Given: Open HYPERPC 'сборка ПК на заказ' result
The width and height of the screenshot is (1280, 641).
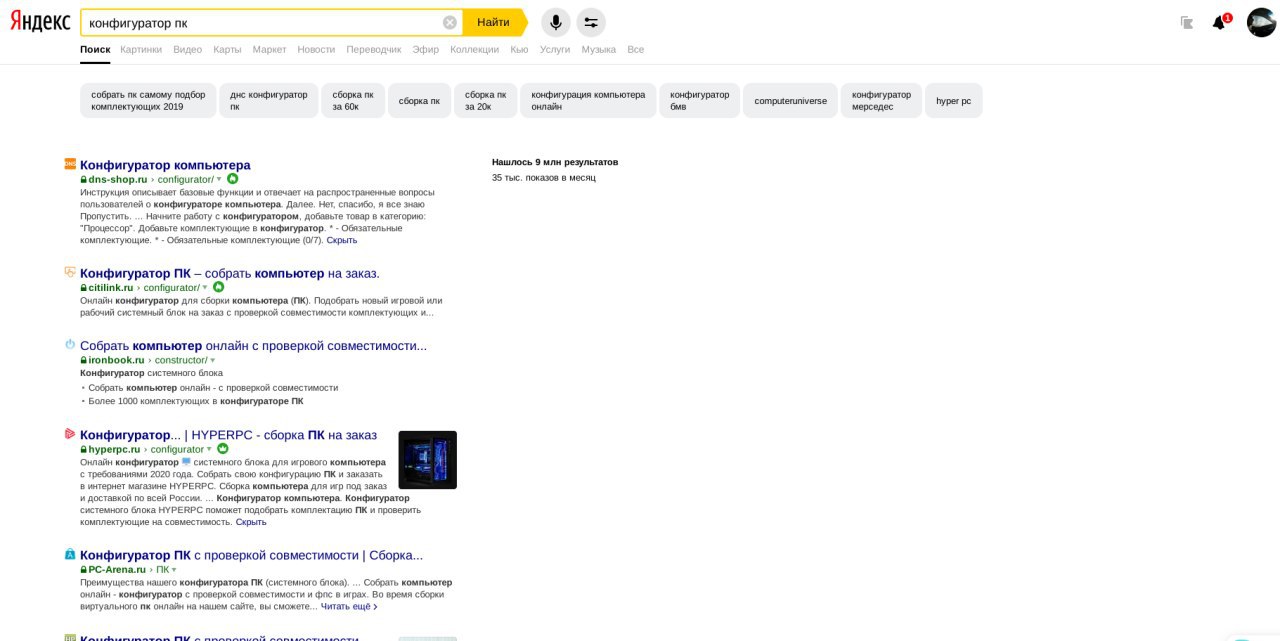Looking at the screenshot, I should click(x=228, y=435).
